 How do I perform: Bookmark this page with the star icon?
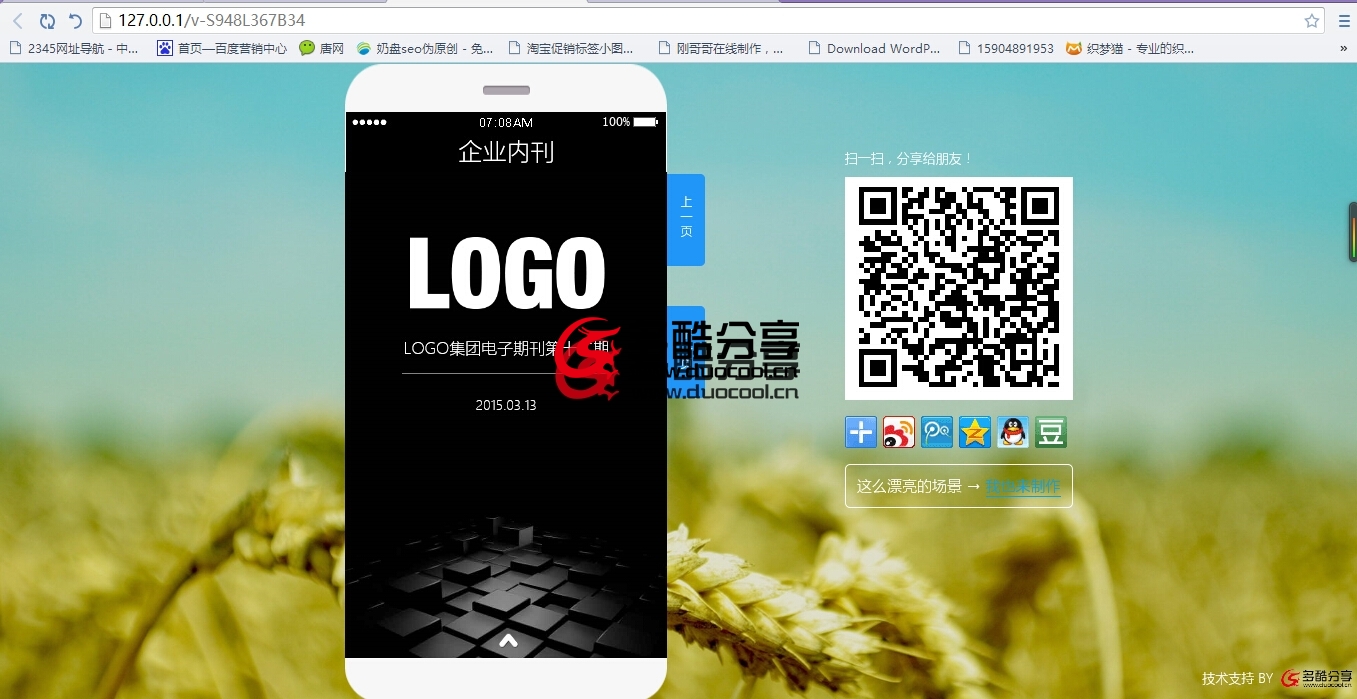point(1312,21)
